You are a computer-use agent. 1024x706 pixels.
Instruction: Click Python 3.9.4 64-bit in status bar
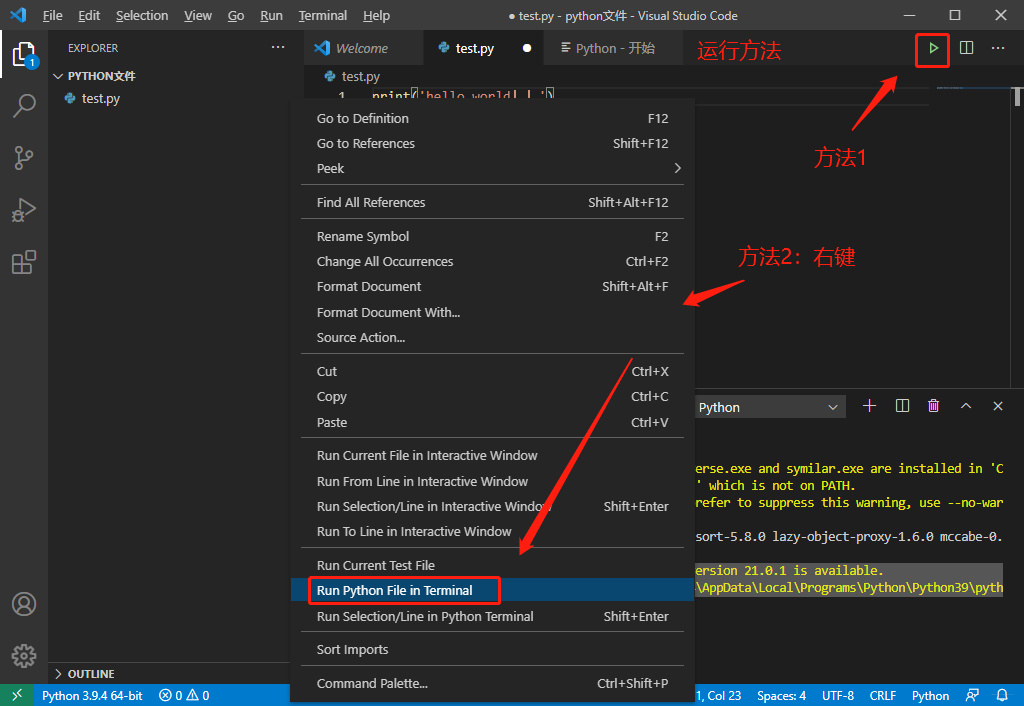(92, 695)
